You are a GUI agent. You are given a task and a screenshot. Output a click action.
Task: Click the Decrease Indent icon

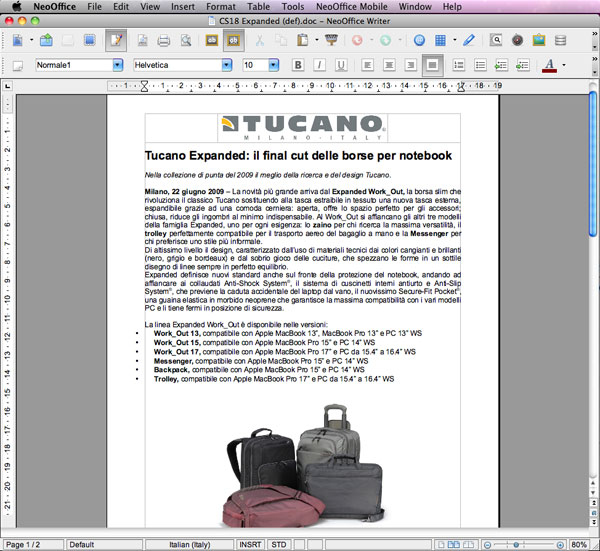click(x=501, y=65)
